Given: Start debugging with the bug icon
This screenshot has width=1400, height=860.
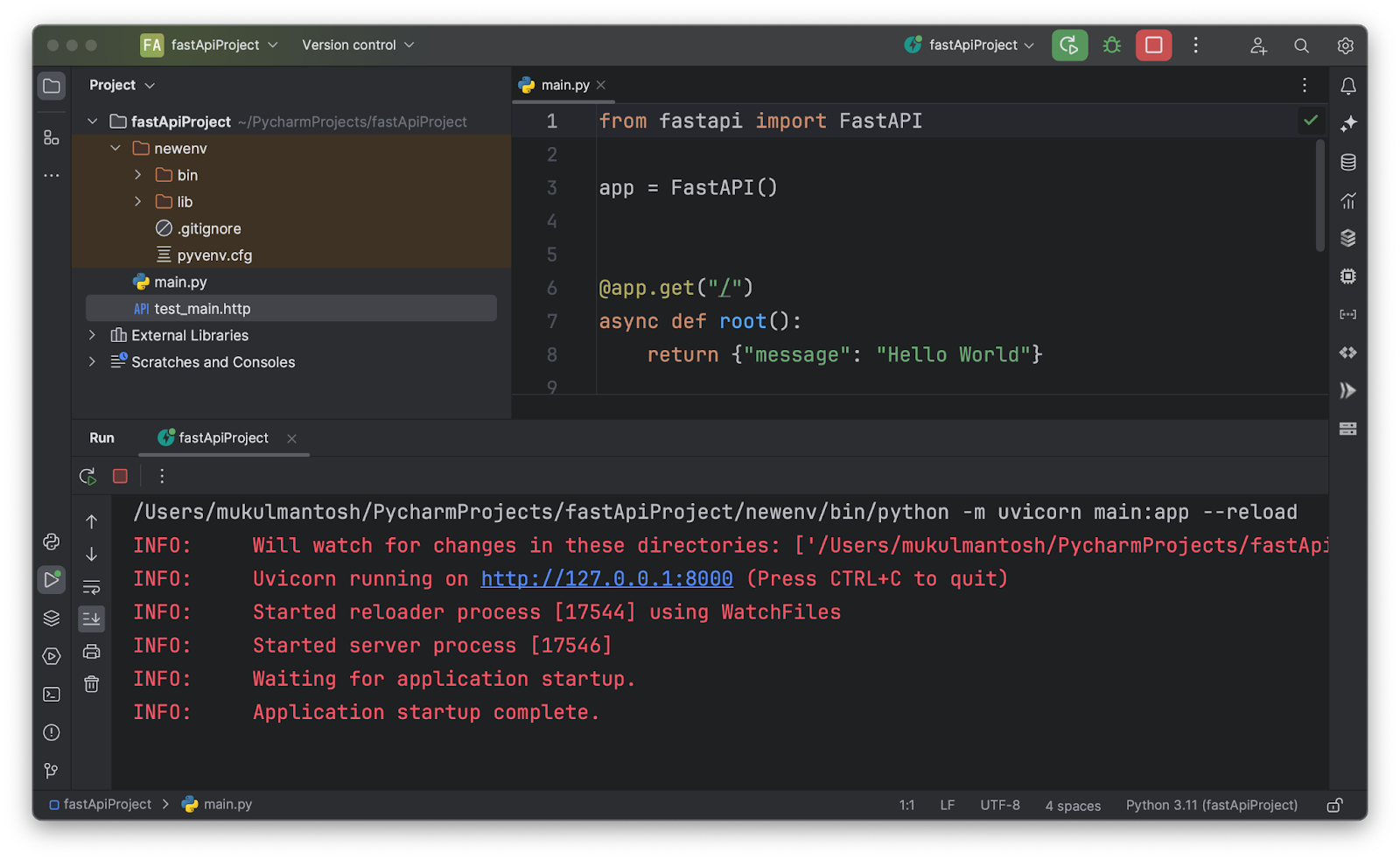Looking at the screenshot, I should point(1112,45).
